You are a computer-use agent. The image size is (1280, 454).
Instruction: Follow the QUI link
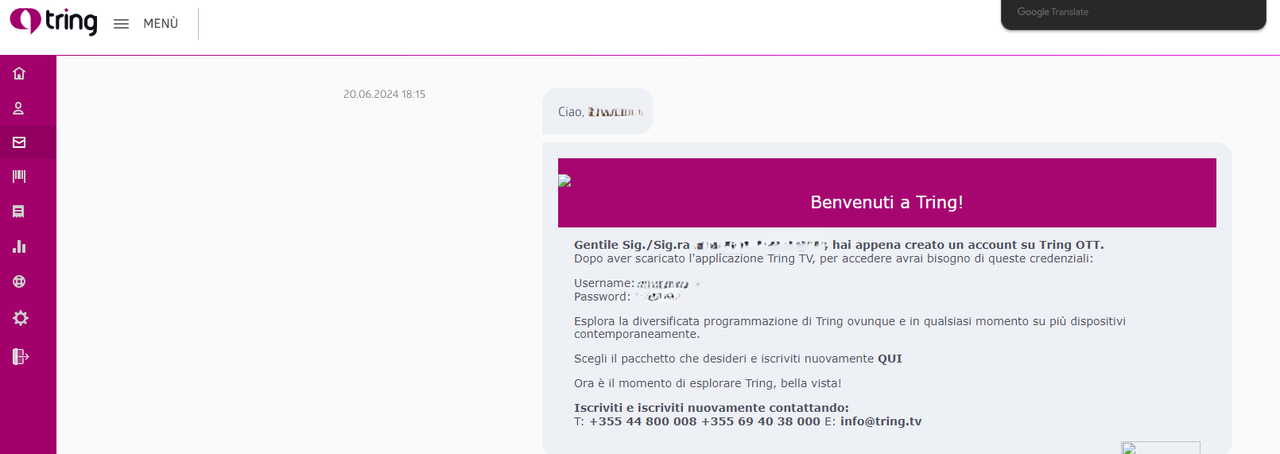tap(890, 359)
